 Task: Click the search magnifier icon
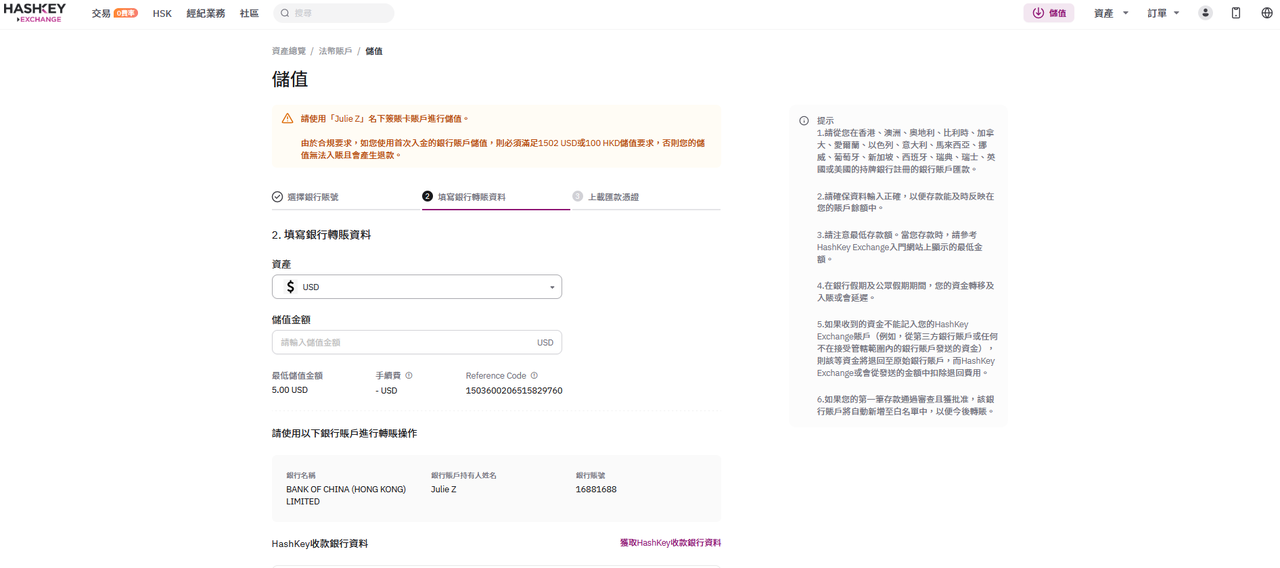pos(285,13)
